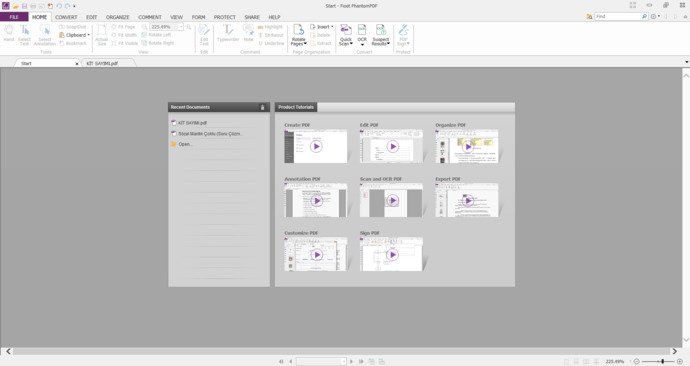
Task: Clear the Recent Documents list with trash icon
Action: 263,107
